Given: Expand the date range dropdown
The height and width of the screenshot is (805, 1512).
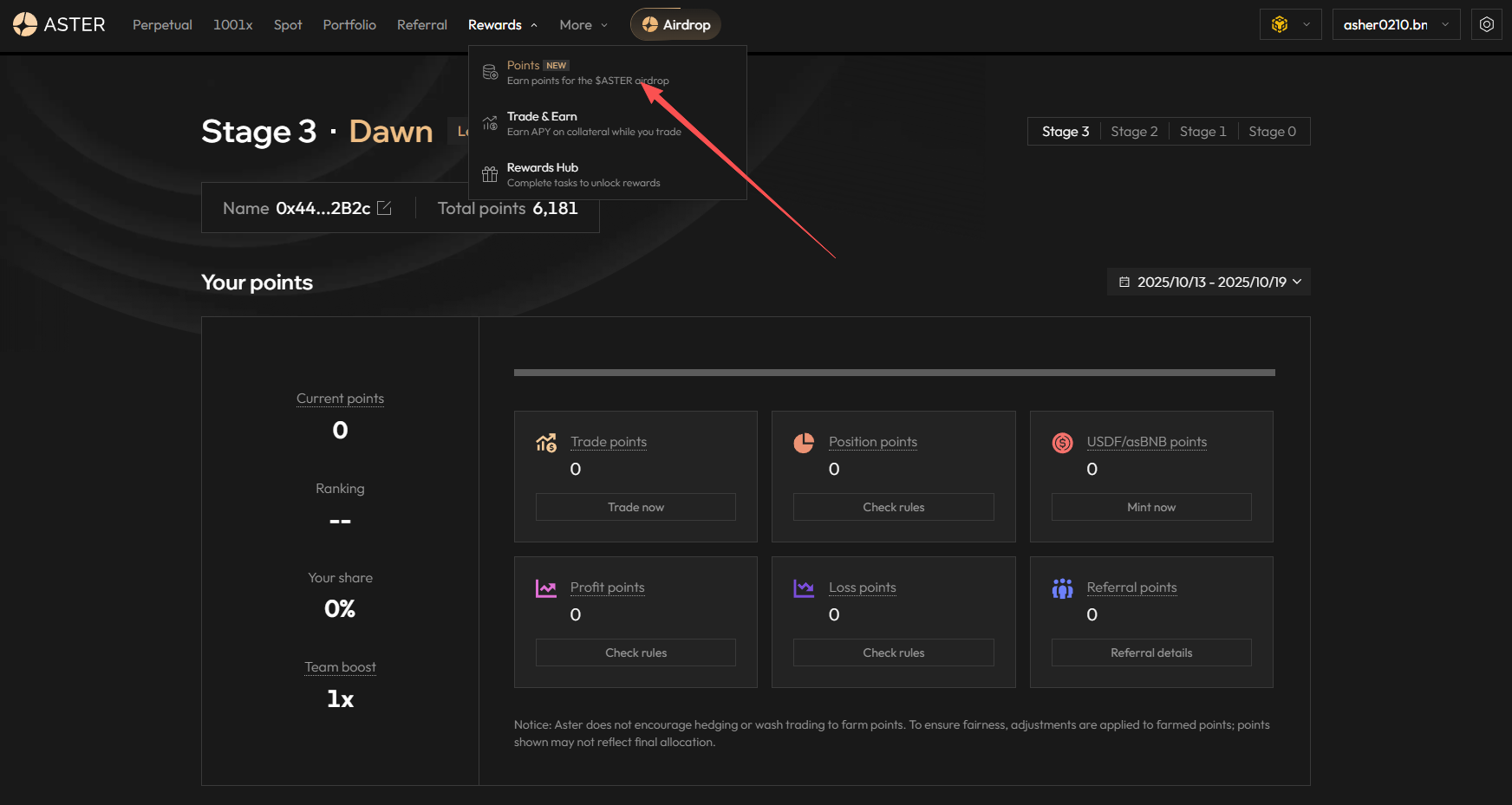Looking at the screenshot, I should (x=1209, y=282).
